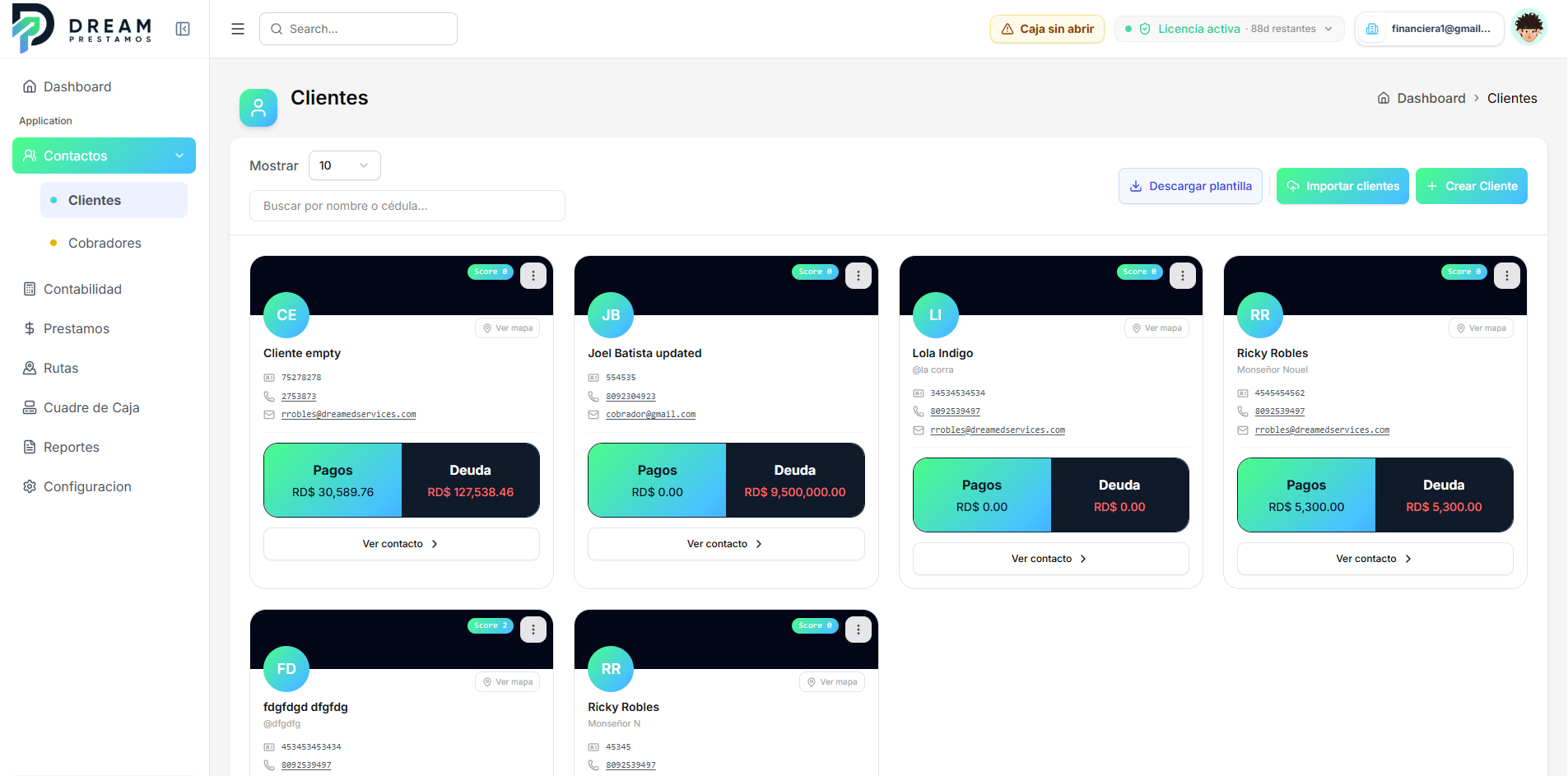The height and width of the screenshot is (776, 1568).
Task: Collapse the Contactos menu
Action: tap(105, 156)
